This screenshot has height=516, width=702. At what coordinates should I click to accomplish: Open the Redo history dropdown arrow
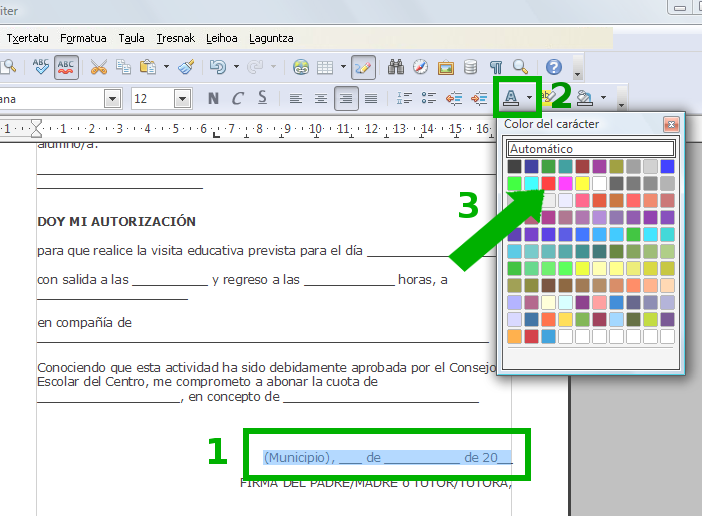pos(273,67)
